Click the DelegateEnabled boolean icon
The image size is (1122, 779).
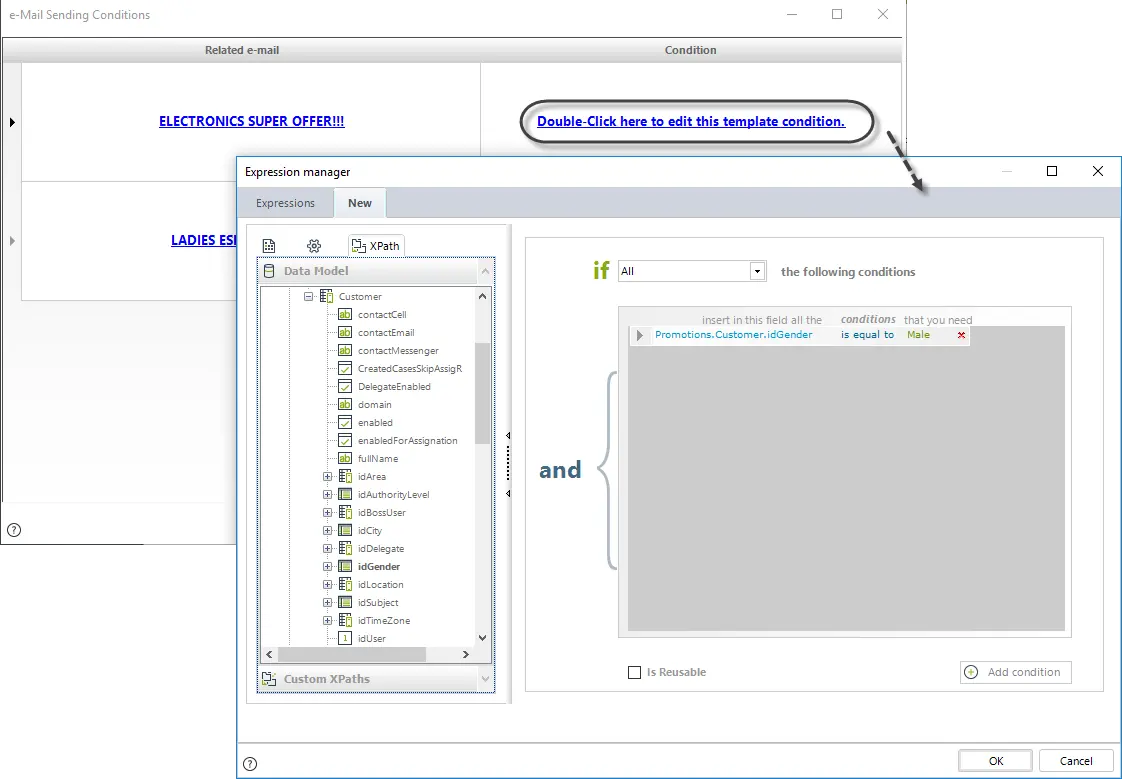point(345,386)
